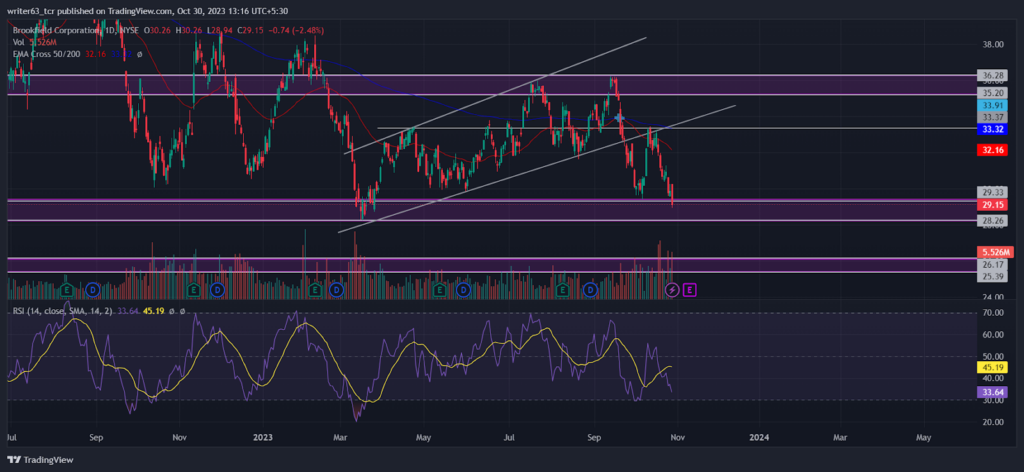Show the earnings E marker near May 2023
Image resolution: width=1024 pixels, height=472 pixels.
[x=440, y=289]
